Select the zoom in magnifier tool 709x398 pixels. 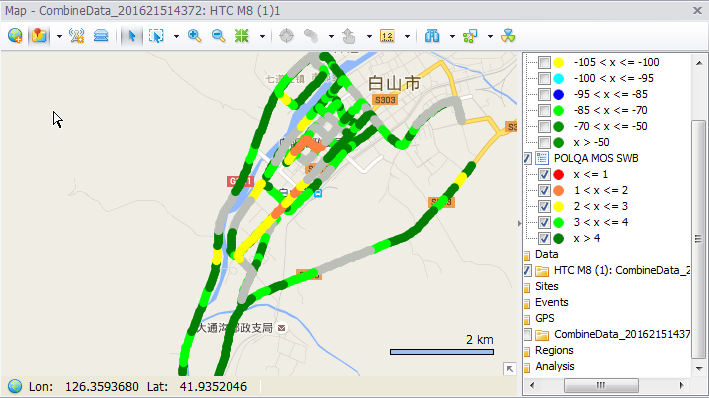[x=194, y=36]
